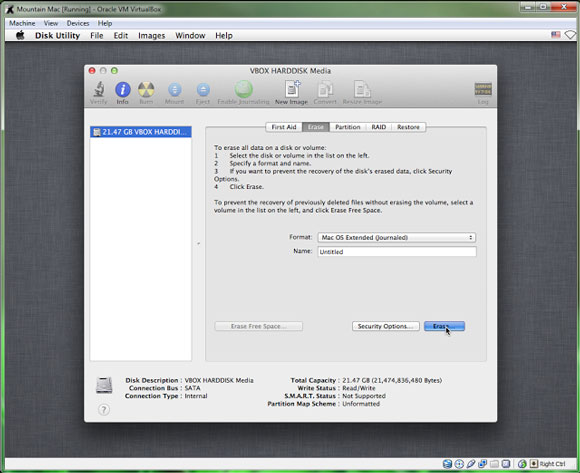Viewport: 580px width, 473px height.
Task: Click the Security Options button
Action: [386, 326]
